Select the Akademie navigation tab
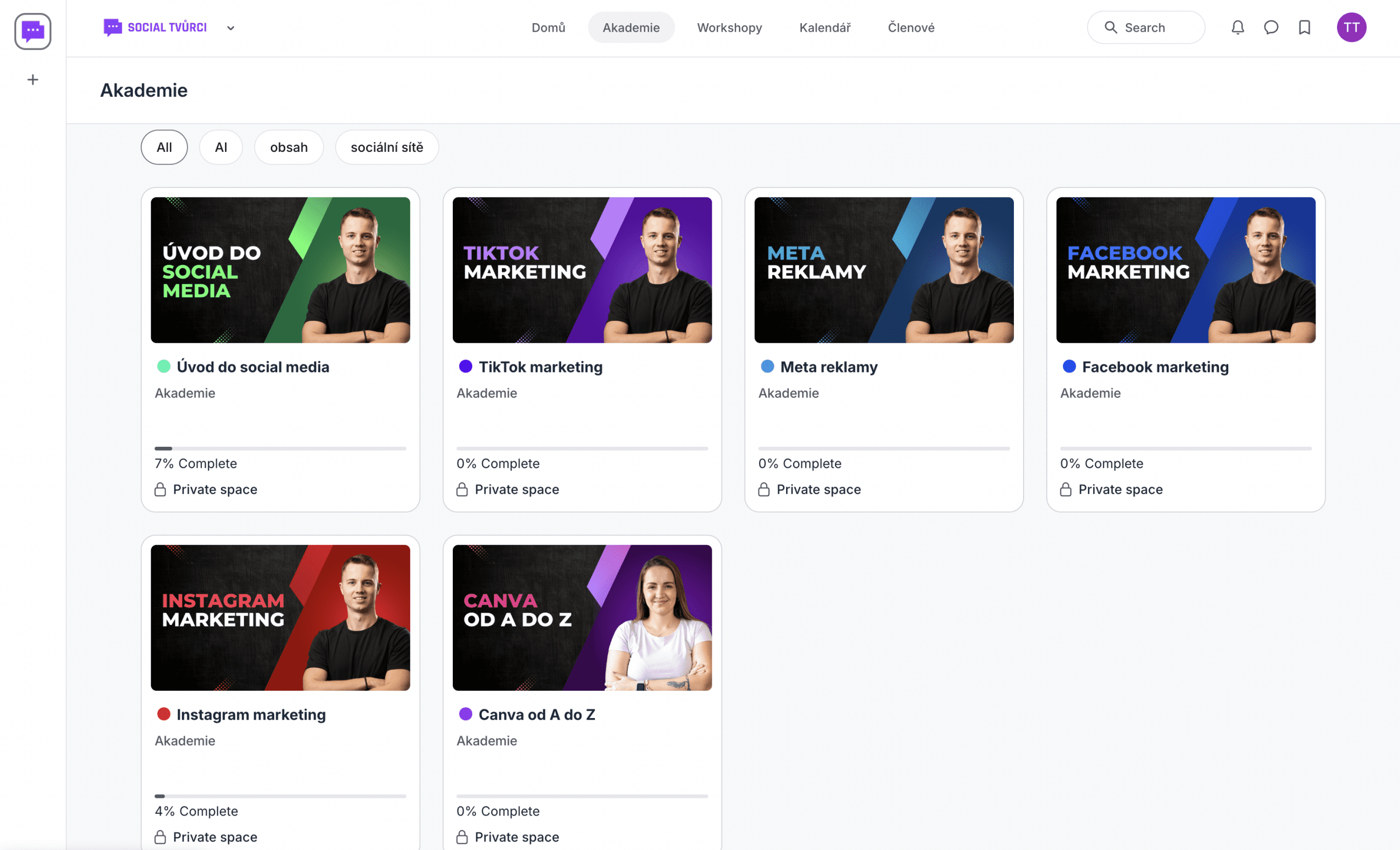This screenshot has width=1400, height=850. [631, 27]
